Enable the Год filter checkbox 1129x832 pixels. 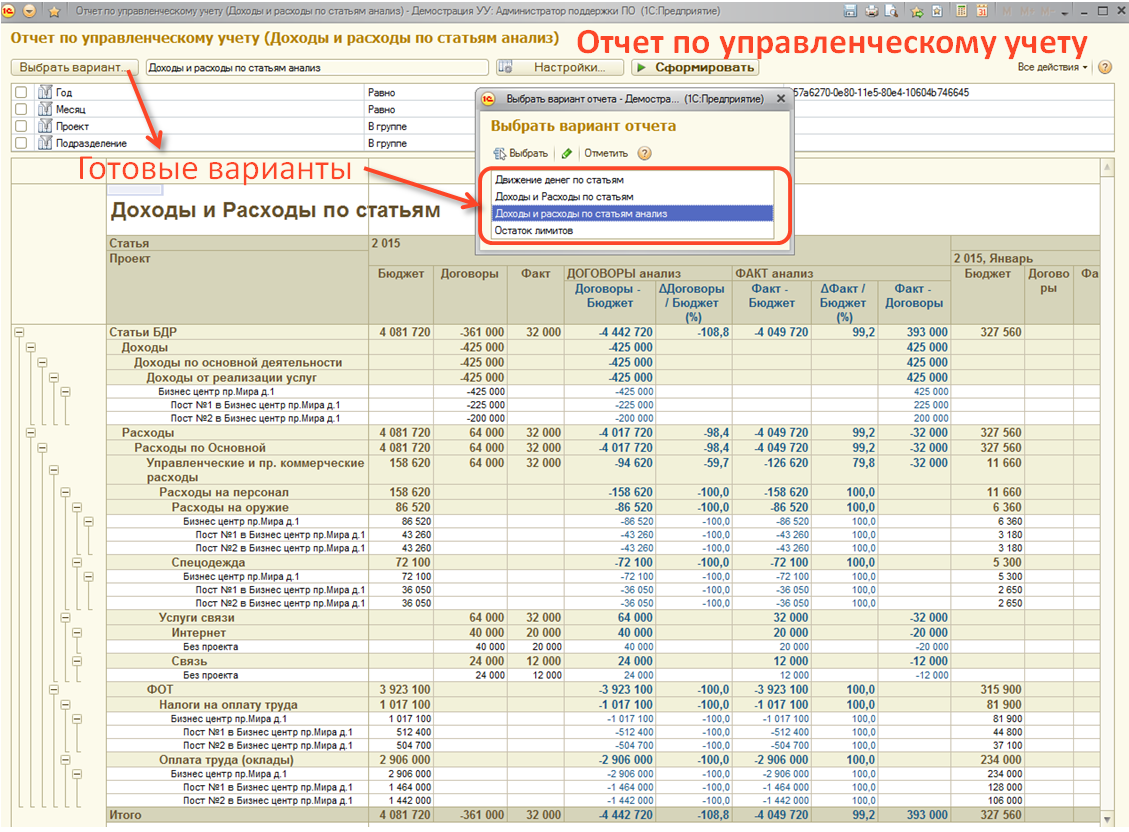point(21,93)
